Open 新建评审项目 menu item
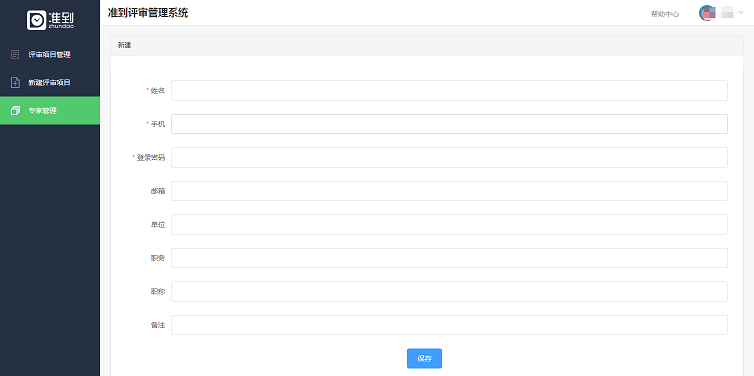Screen dimensions: 754x376 [x=50, y=83]
